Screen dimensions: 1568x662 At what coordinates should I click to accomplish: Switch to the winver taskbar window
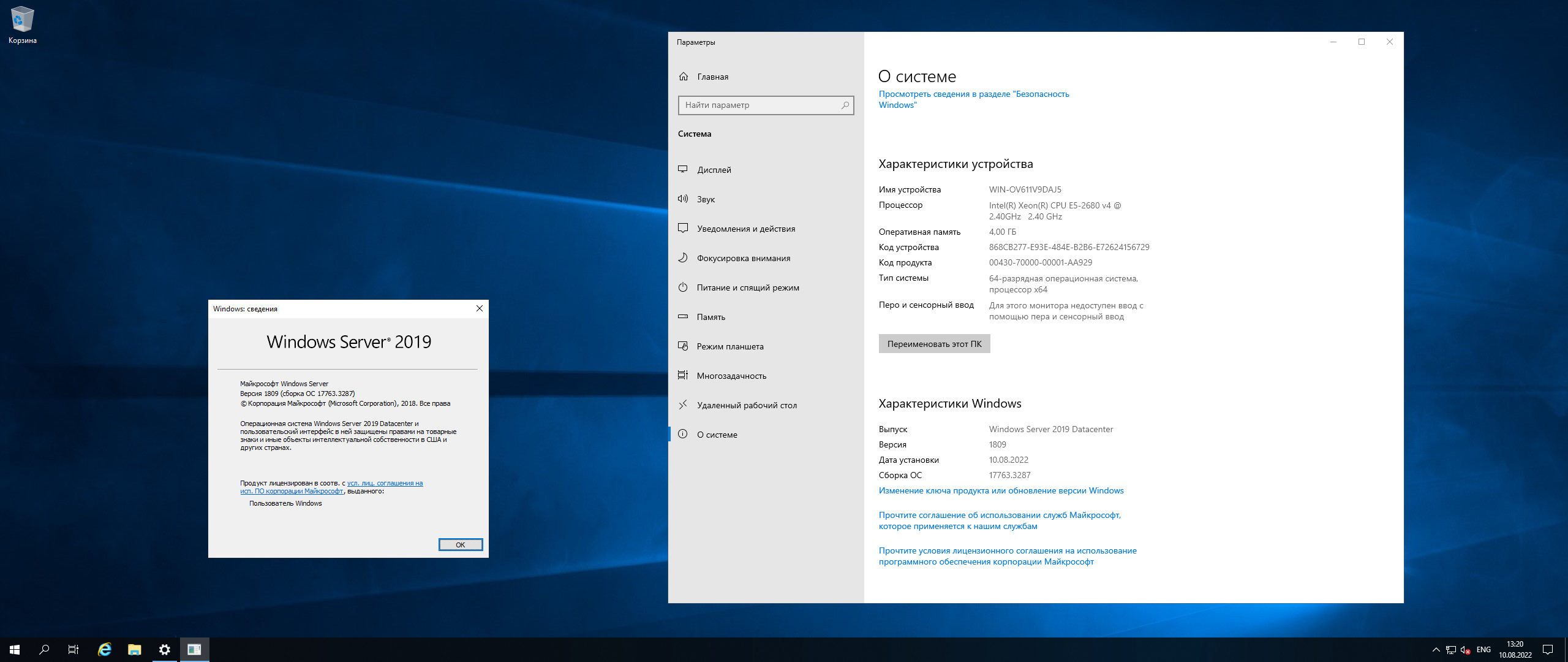tap(195, 650)
